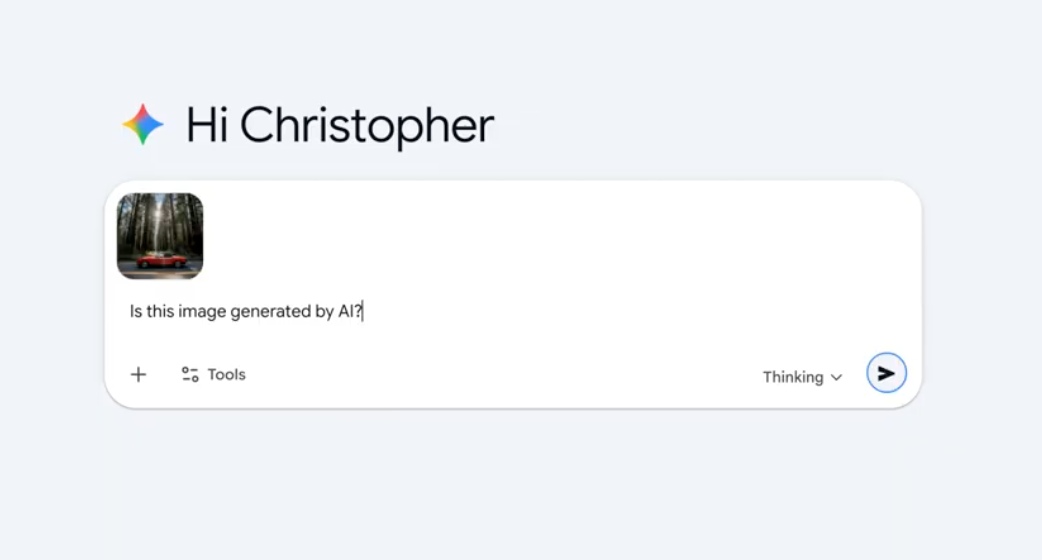Click the "AI?" text in the prompt

[350, 312]
